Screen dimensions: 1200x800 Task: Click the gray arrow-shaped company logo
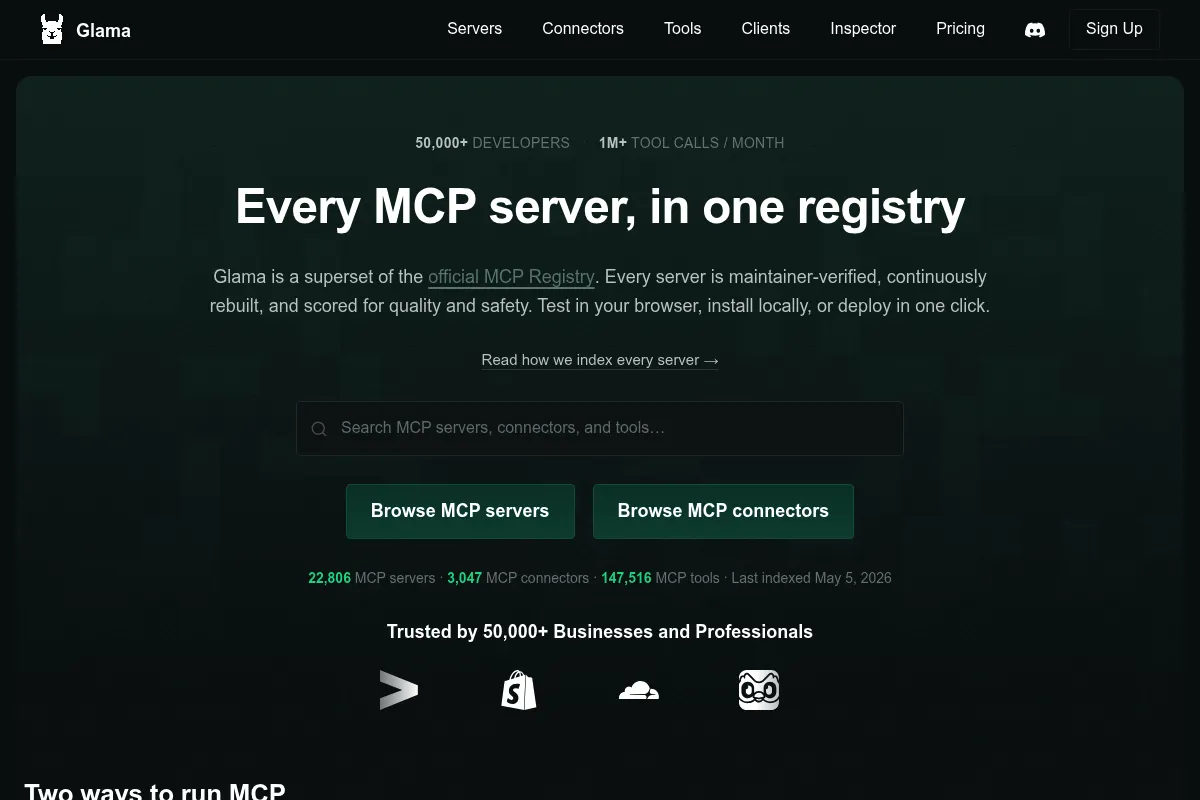tap(399, 690)
